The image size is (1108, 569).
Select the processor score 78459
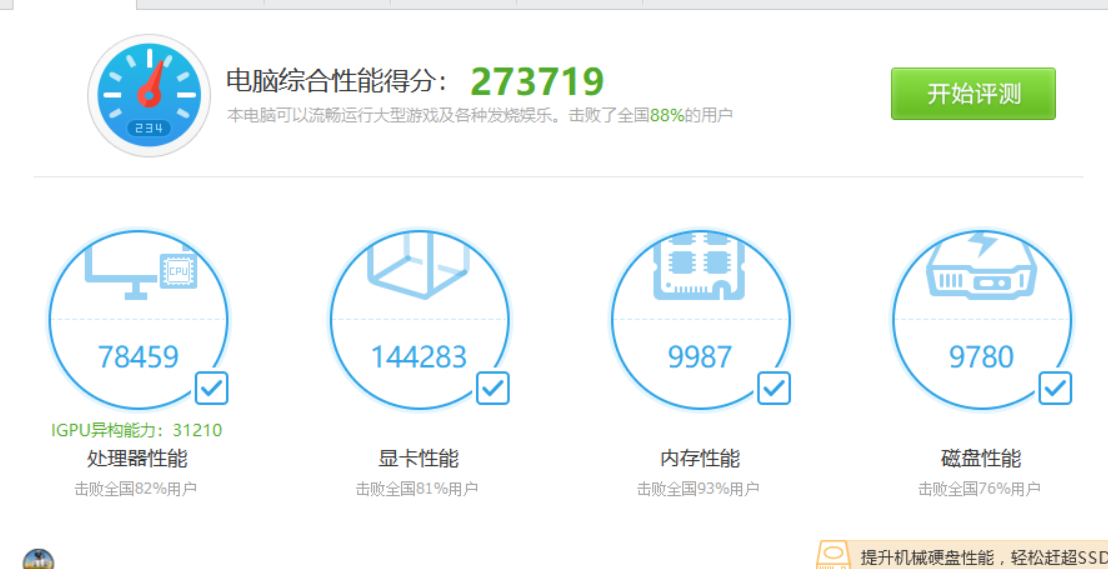138,357
